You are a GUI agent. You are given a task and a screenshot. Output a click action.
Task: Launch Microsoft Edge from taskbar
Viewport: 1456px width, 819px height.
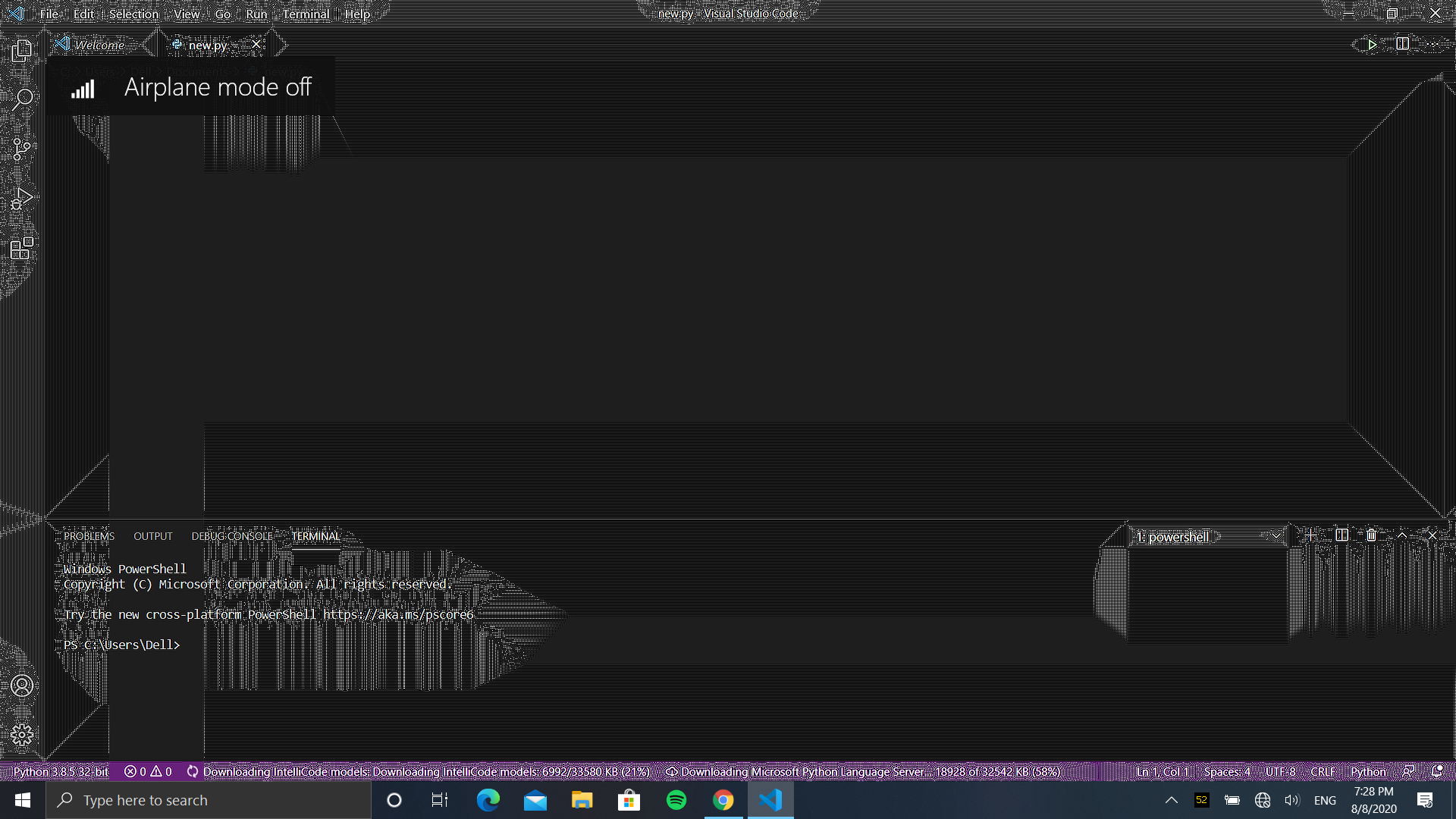click(488, 800)
